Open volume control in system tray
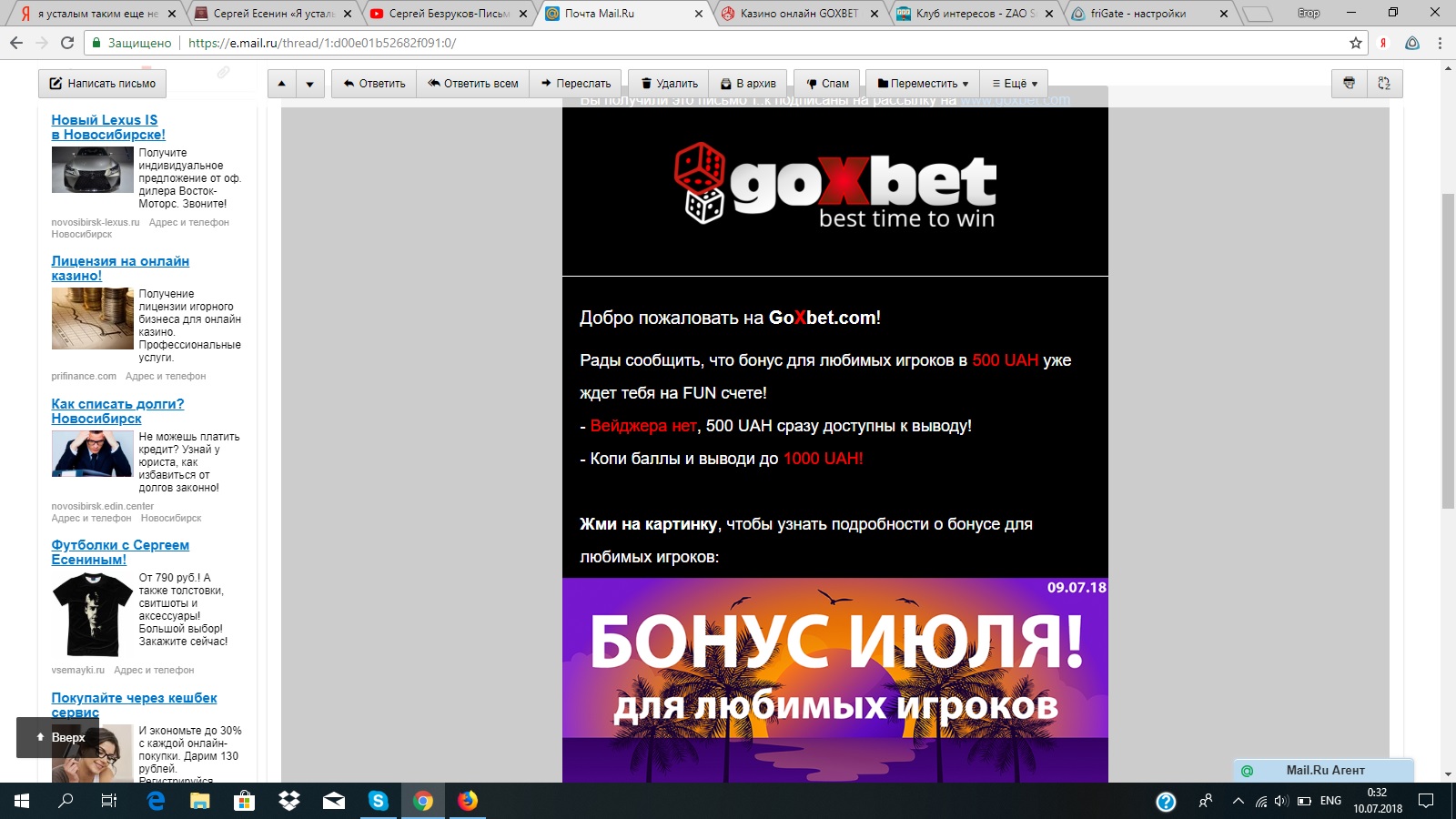Image resolution: width=1456 pixels, height=819 pixels. pyautogui.click(x=1281, y=801)
